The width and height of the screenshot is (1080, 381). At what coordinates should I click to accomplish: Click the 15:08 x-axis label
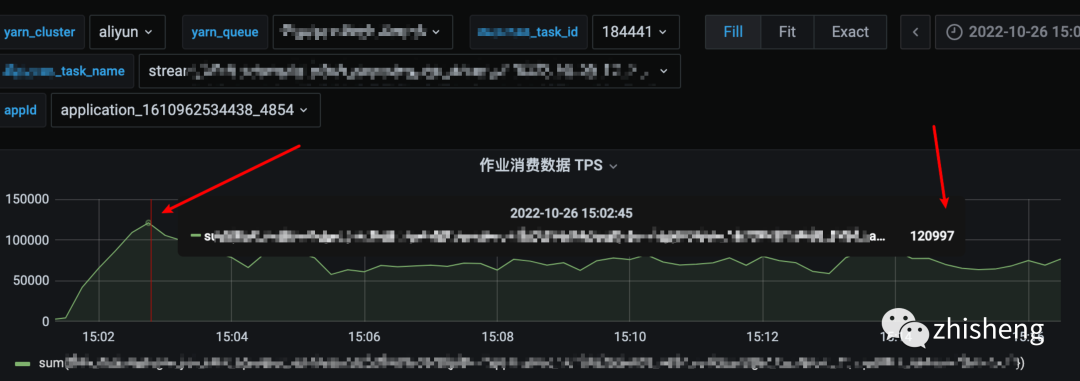[x=497, y=337]
